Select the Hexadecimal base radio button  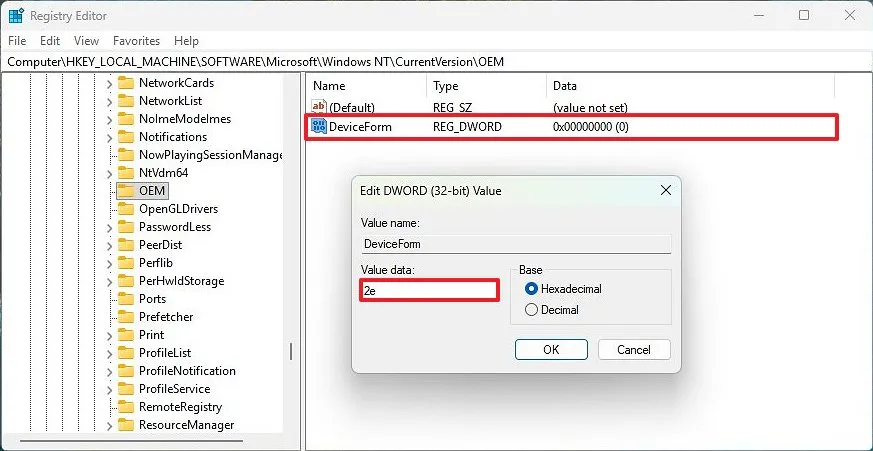pos(532,289)
